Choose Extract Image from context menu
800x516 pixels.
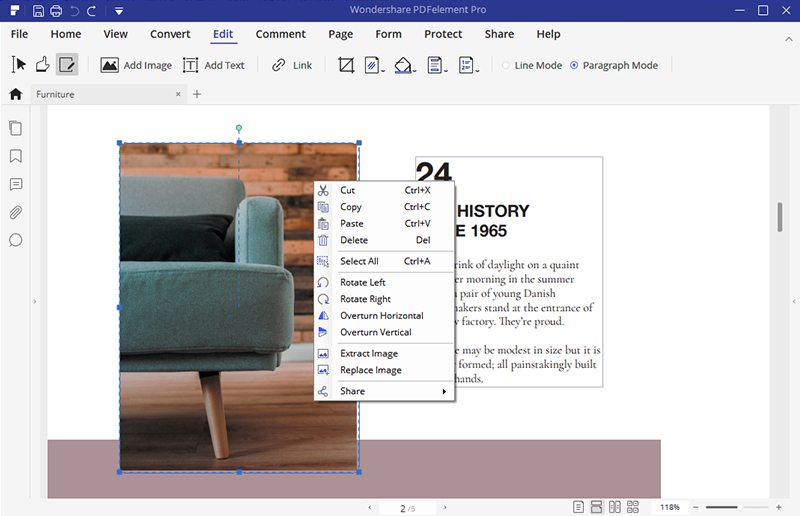coord(384,353)
